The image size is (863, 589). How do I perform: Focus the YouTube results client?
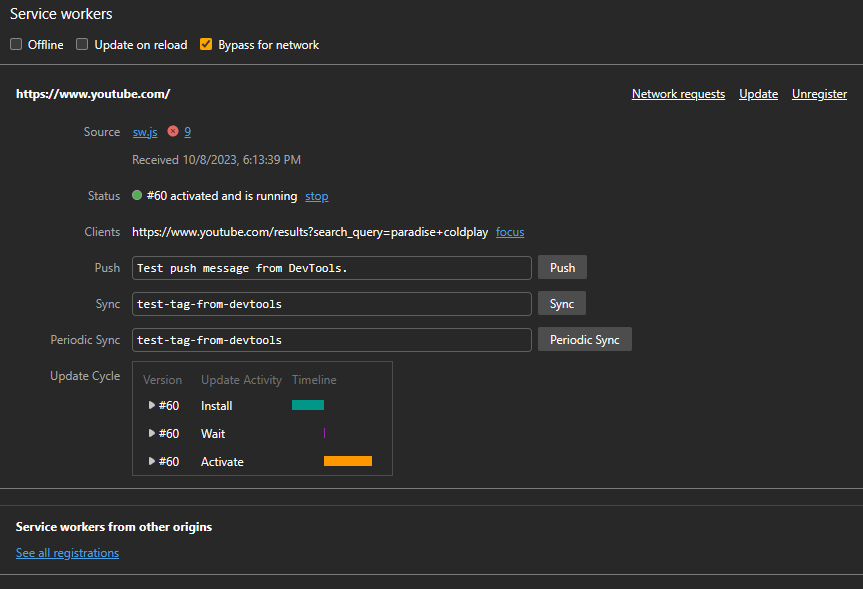(x=510, y=232)
